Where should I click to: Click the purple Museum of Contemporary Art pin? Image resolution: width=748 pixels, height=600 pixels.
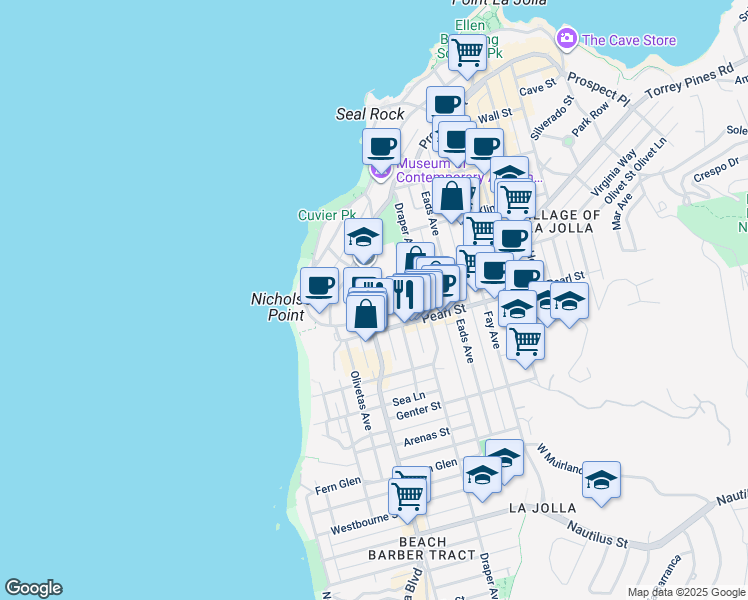(x=381, y=174)
